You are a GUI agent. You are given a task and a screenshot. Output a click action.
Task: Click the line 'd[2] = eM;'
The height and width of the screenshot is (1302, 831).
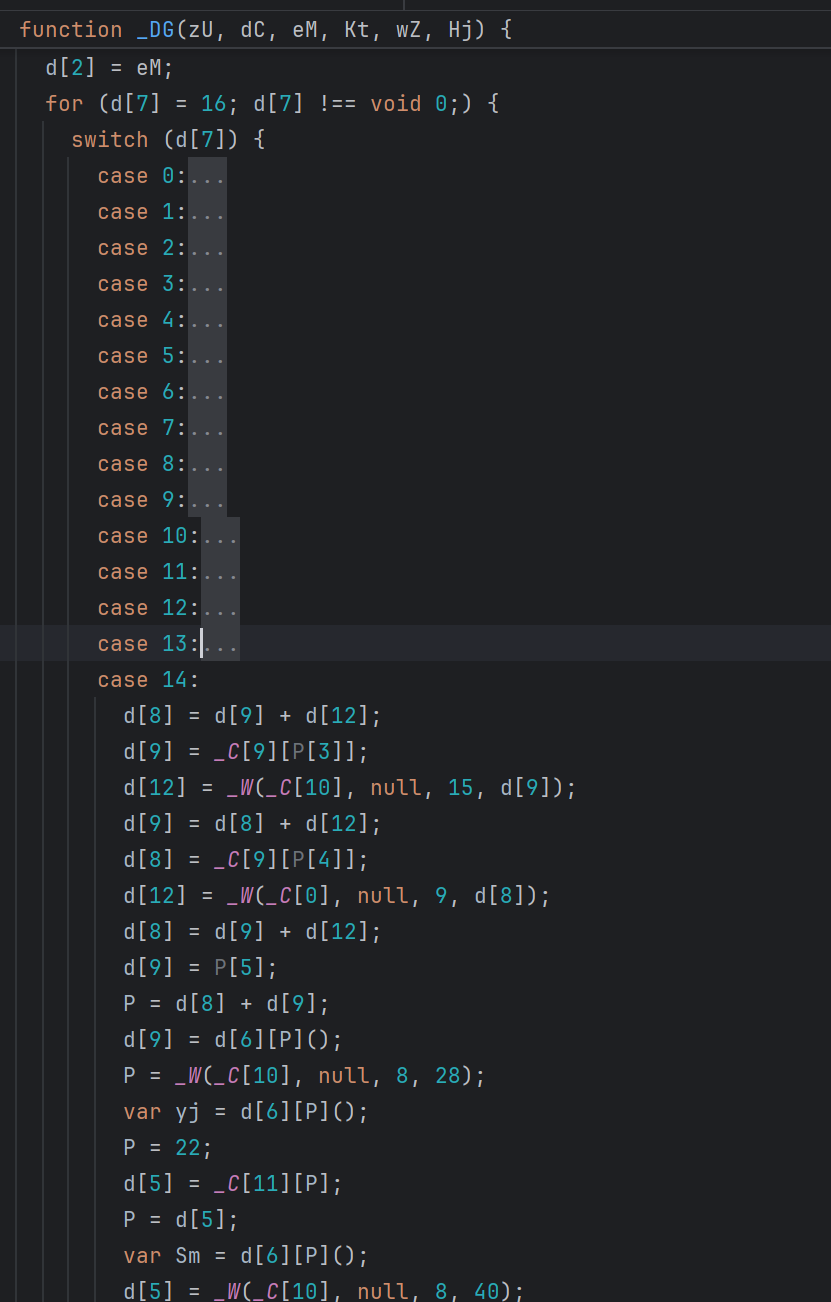coord(110,68)
